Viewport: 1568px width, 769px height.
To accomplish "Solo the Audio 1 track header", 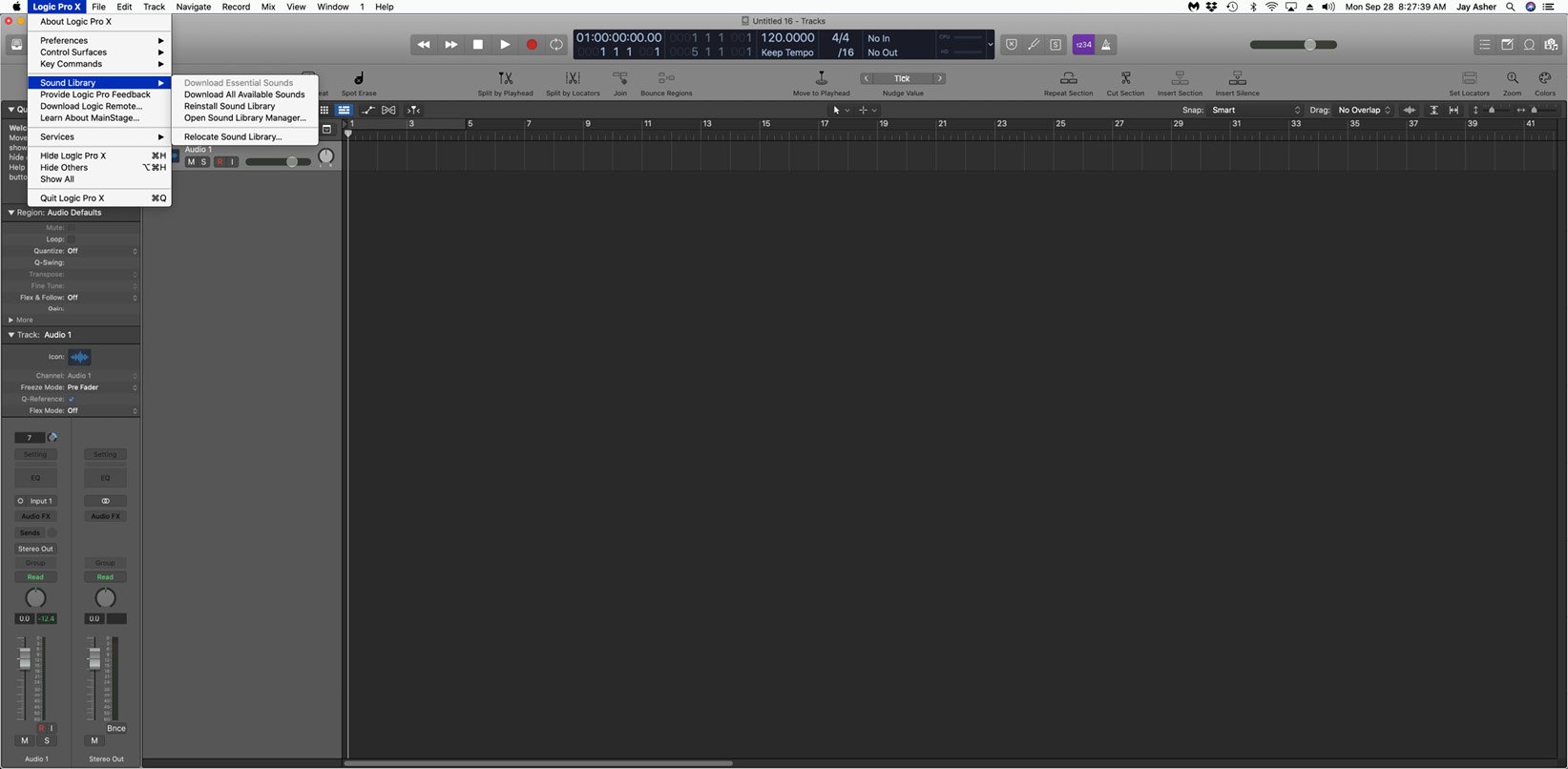I will pos(203,162).
